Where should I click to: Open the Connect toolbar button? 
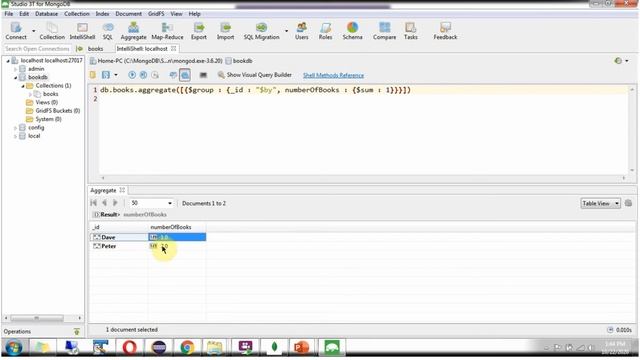coord(16,31)
